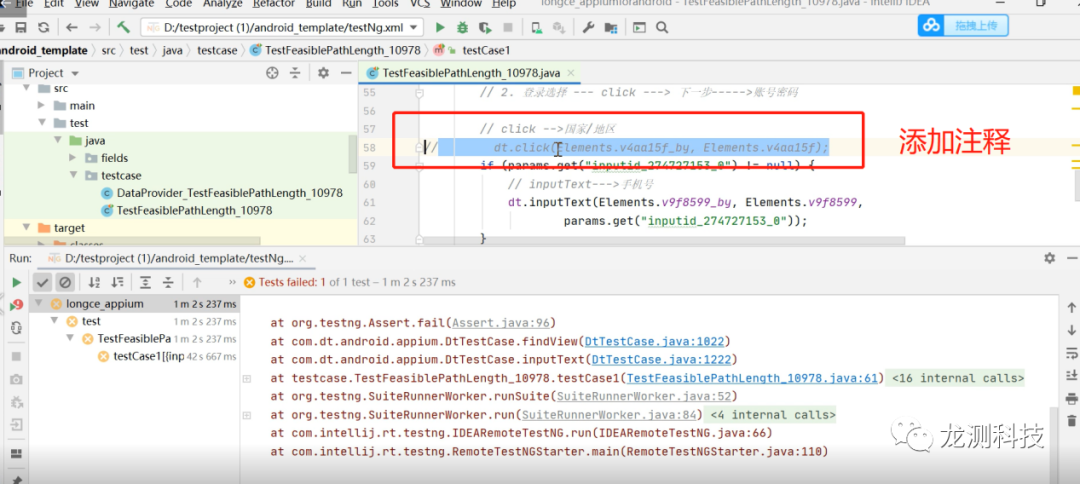Open settings via the wrench icon
The height and width of the screenshot is (484, 1080).
click(x=588, y=28)
